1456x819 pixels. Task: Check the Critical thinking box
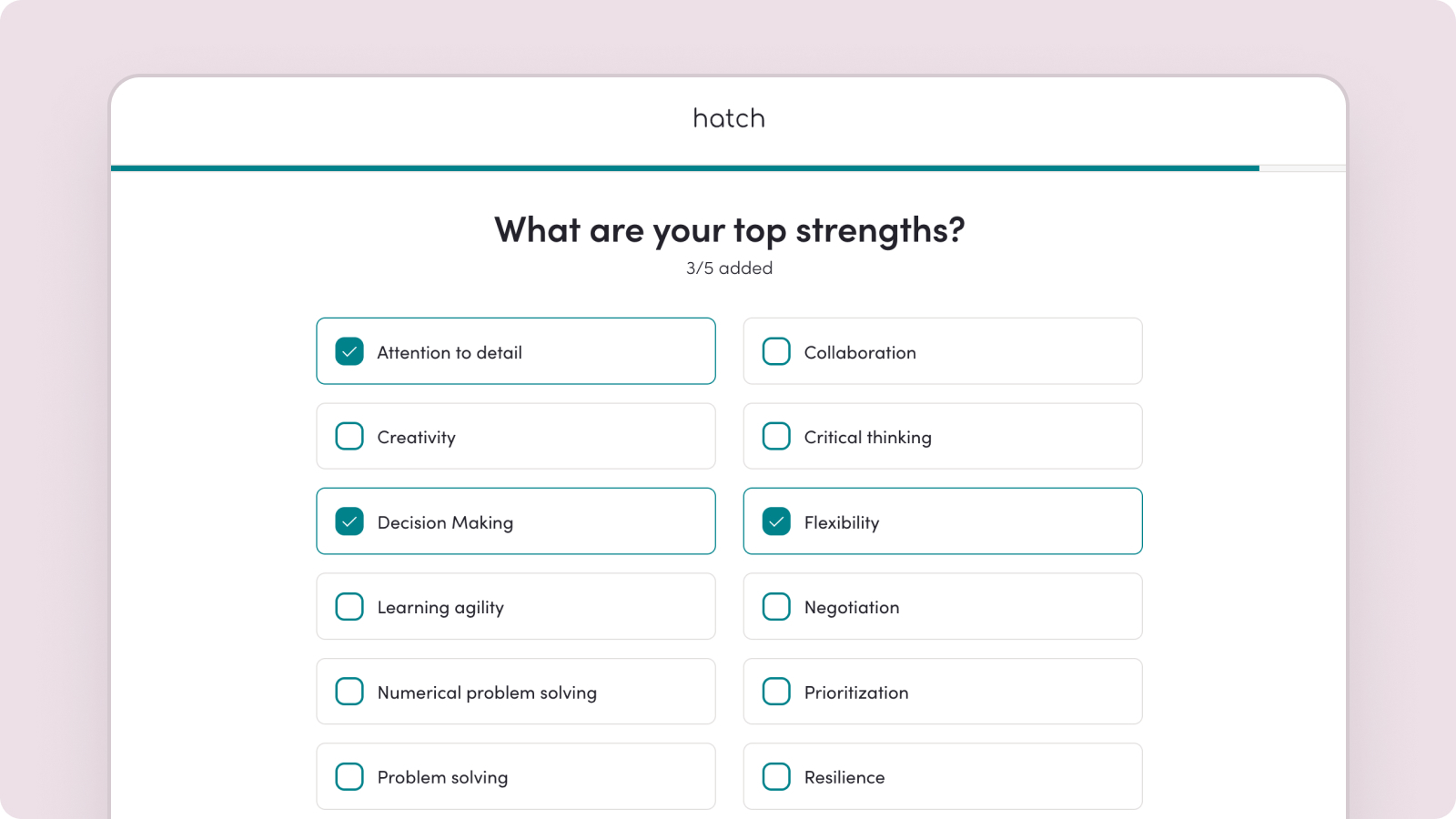coord(776,436)
